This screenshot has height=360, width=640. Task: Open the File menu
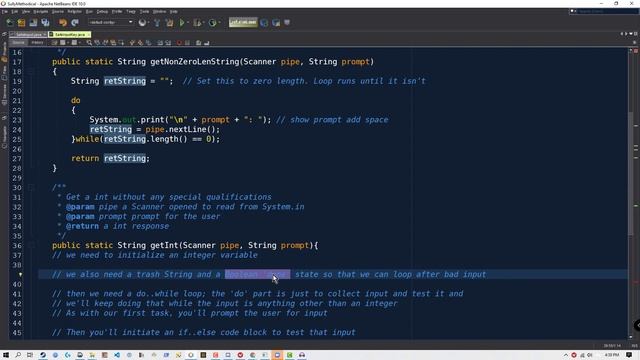click(4, 11)
